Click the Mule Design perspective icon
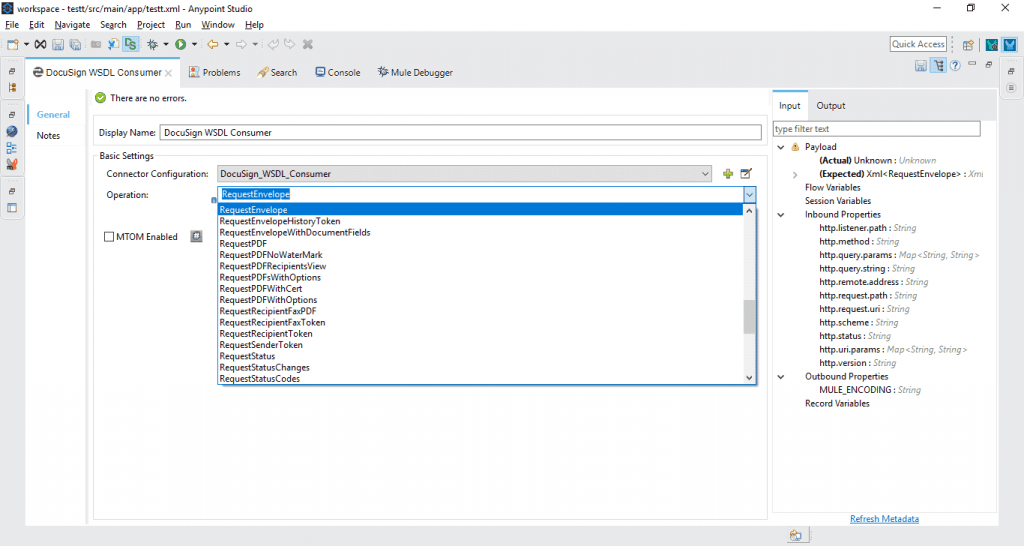Viewport: 1024px width, 546px height. tap(1010, 44)
